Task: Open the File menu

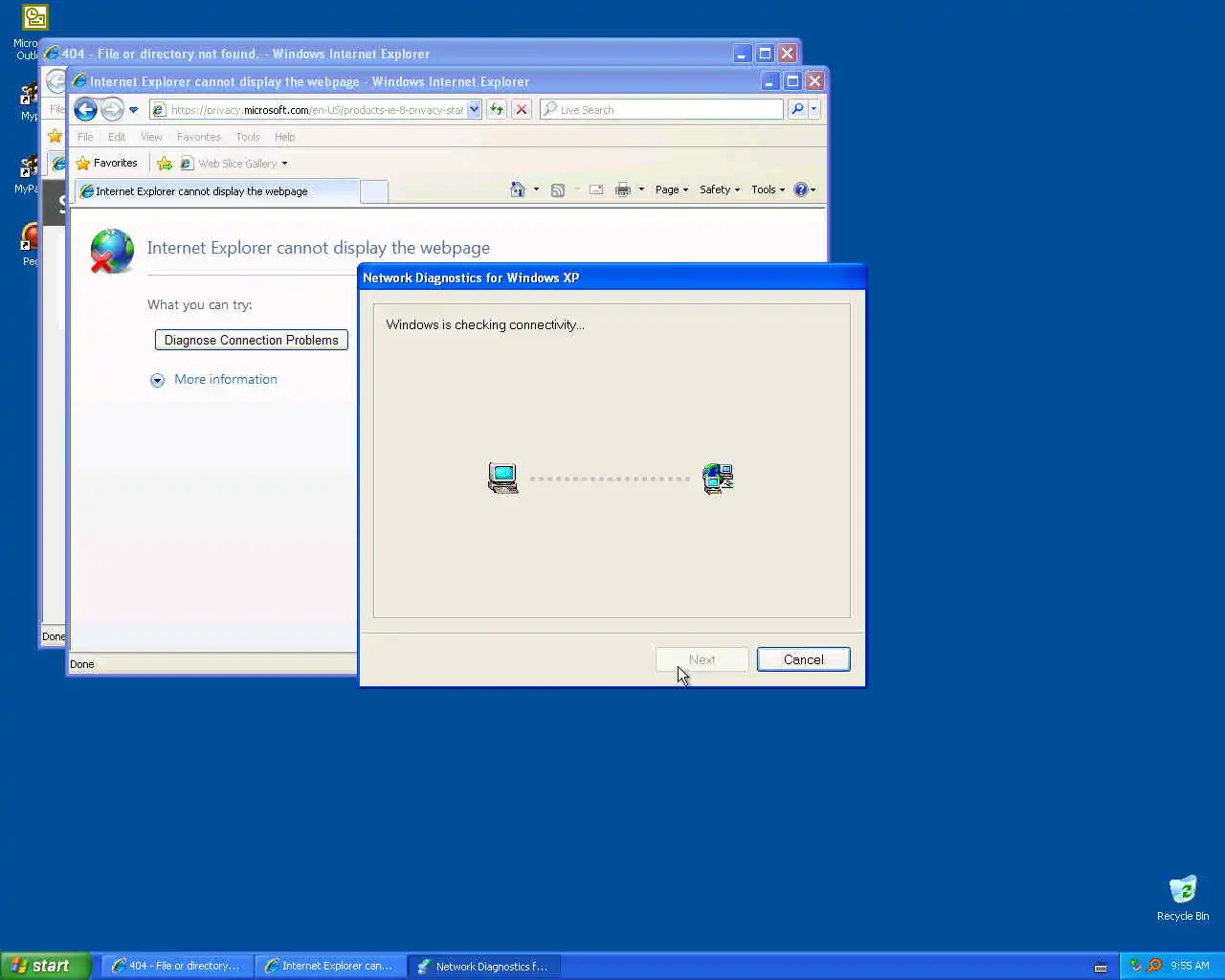Action: [x=85, y=137]
